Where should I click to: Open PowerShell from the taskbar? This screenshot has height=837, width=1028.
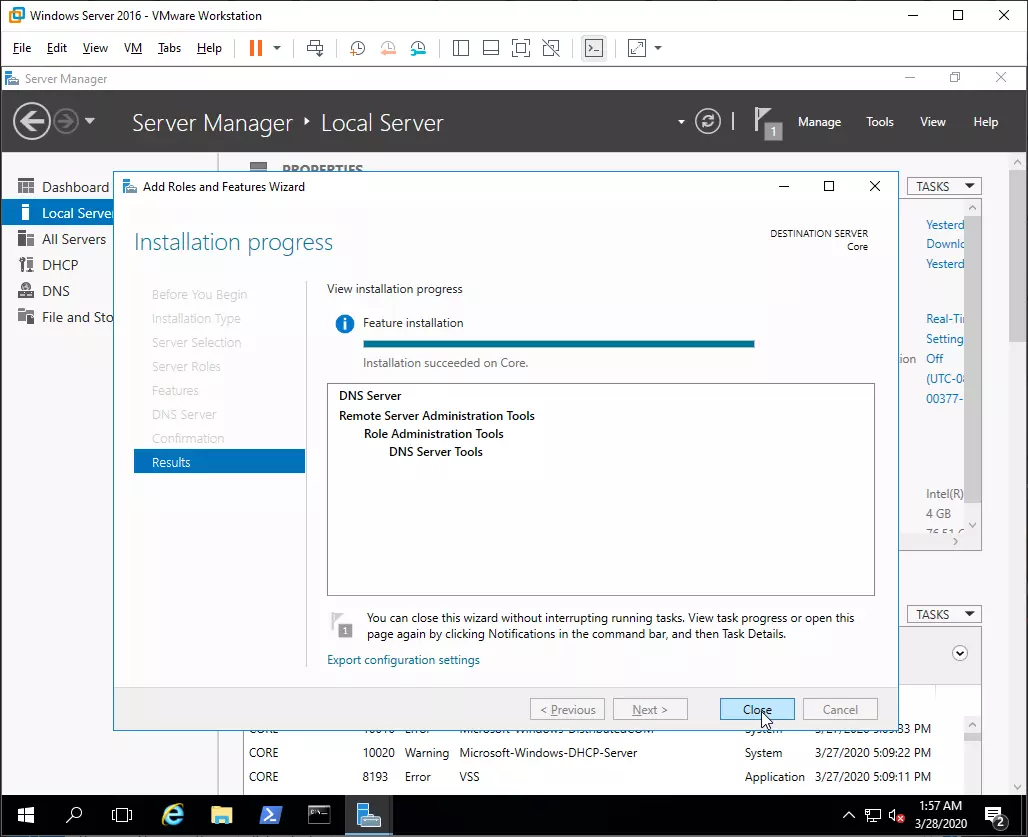point(270,815)
